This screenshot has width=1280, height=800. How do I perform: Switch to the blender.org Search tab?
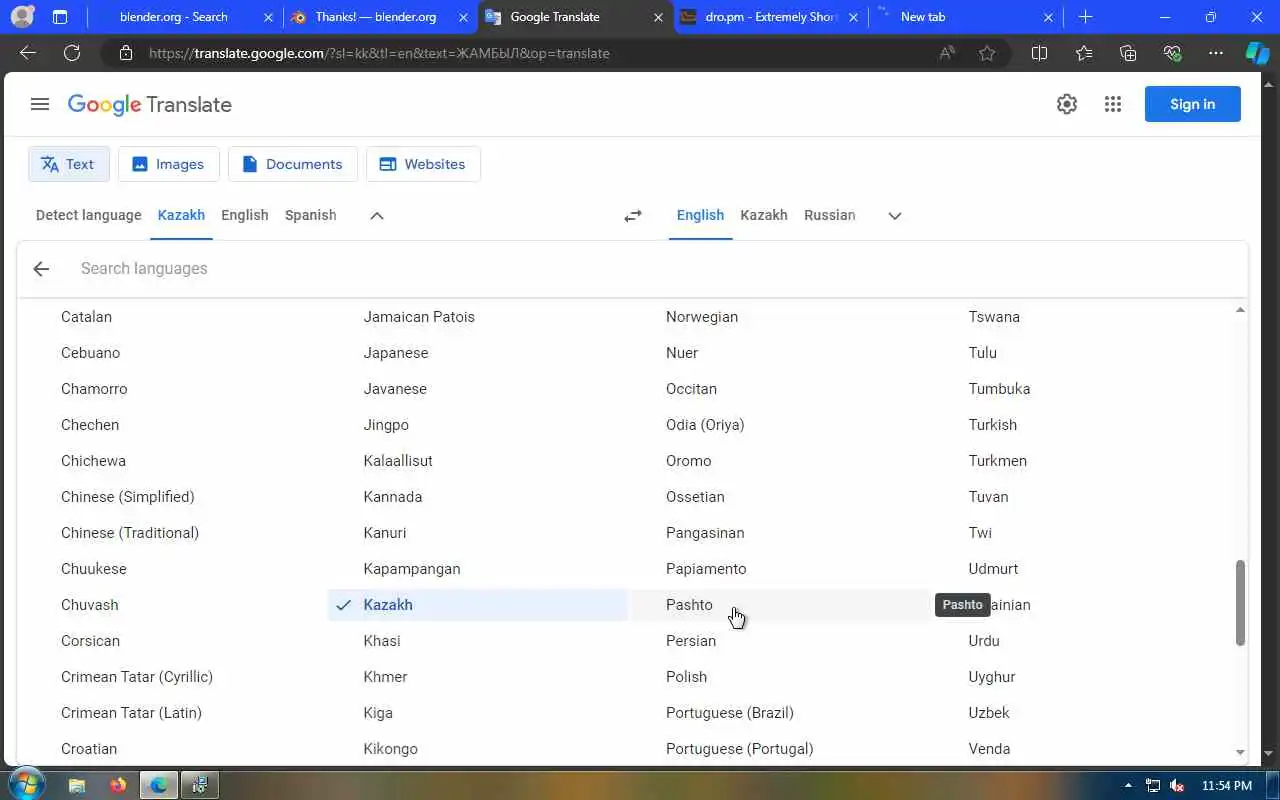click(x=173, y=17)
